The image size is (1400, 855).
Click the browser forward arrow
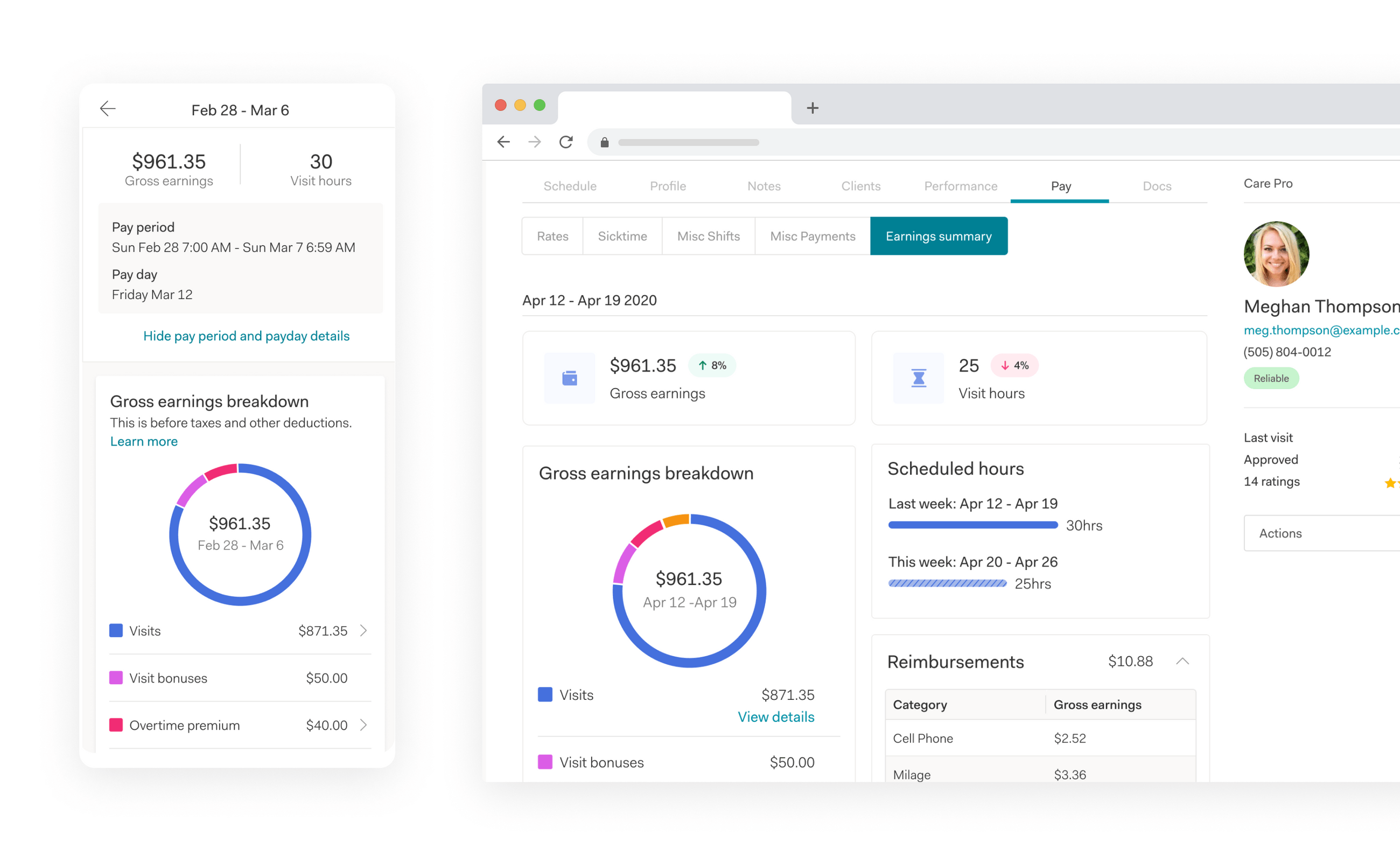(535, 142)
